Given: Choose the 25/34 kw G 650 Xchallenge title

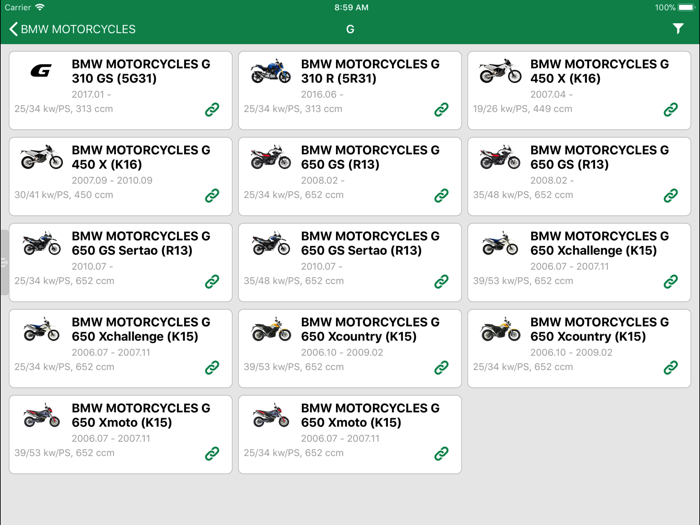Looking at the screenshot, I should click(141, 329).
